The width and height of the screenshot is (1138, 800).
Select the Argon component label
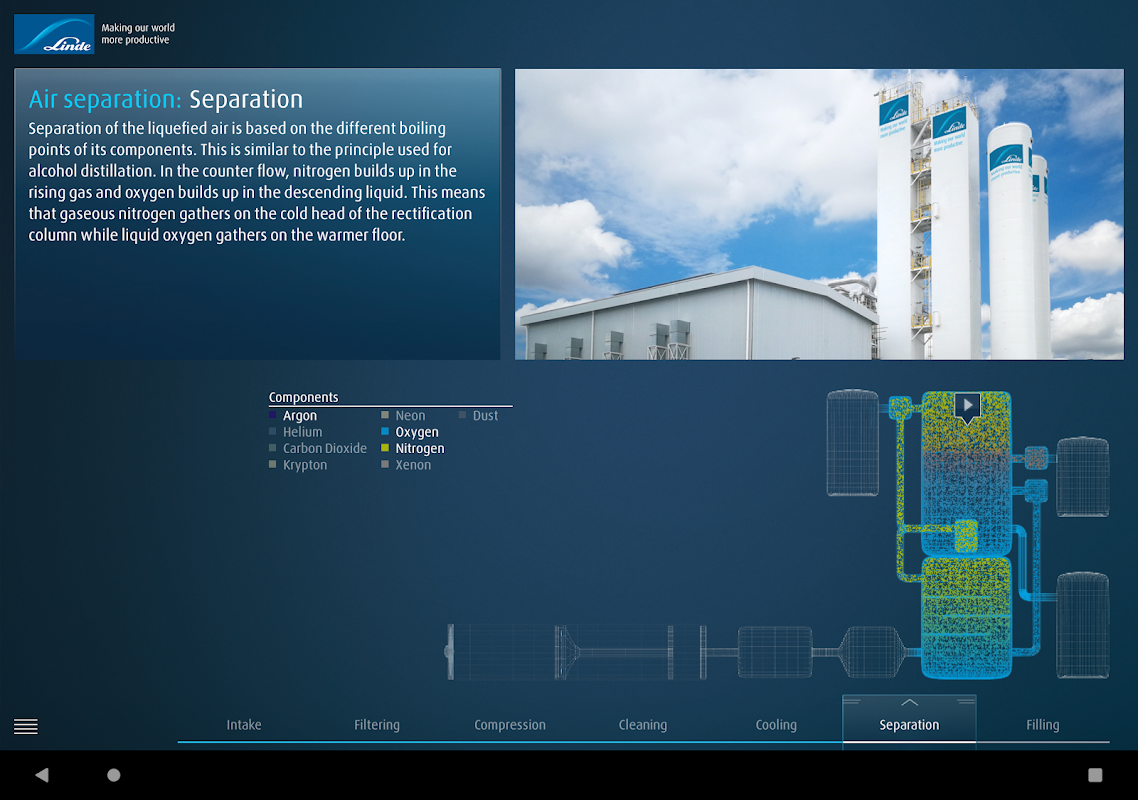pyautogui.click(x=300, y=416)
